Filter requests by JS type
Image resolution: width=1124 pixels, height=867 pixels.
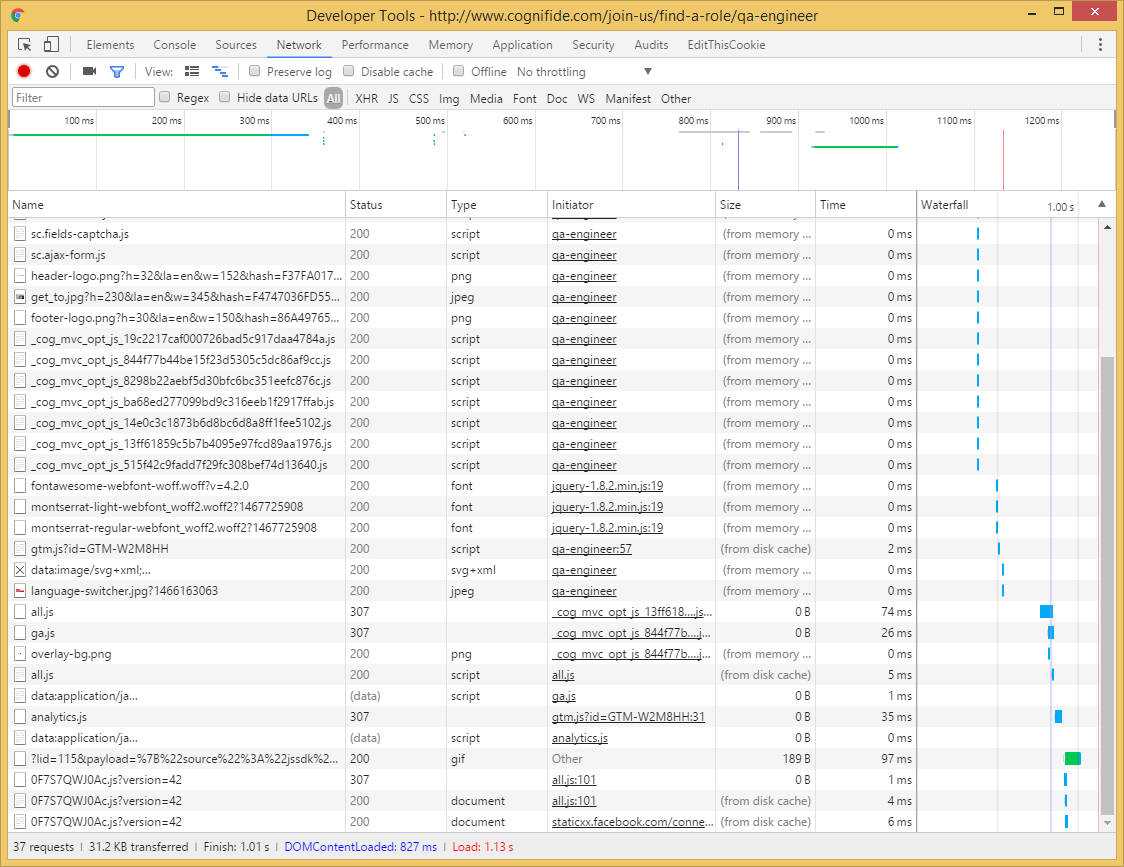pyautogui.click(x=394, y=98)
